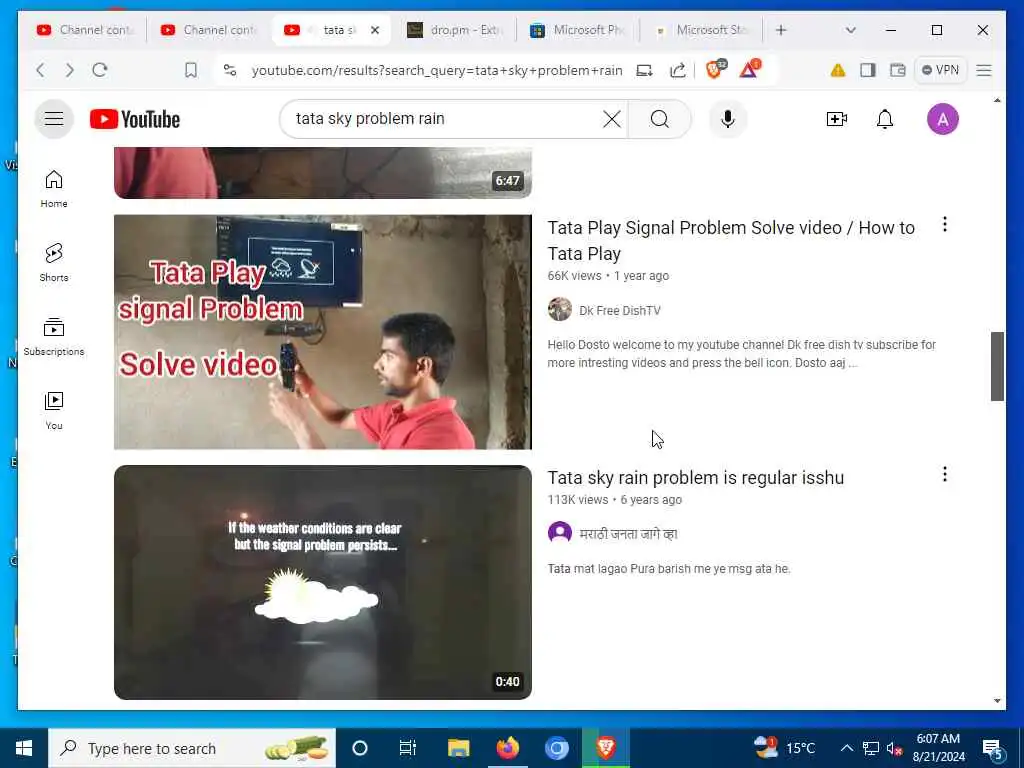Go back with the browser back arrow
Image resolution: width=1024 pixels, height=768 pixels.
pos(40,70)
